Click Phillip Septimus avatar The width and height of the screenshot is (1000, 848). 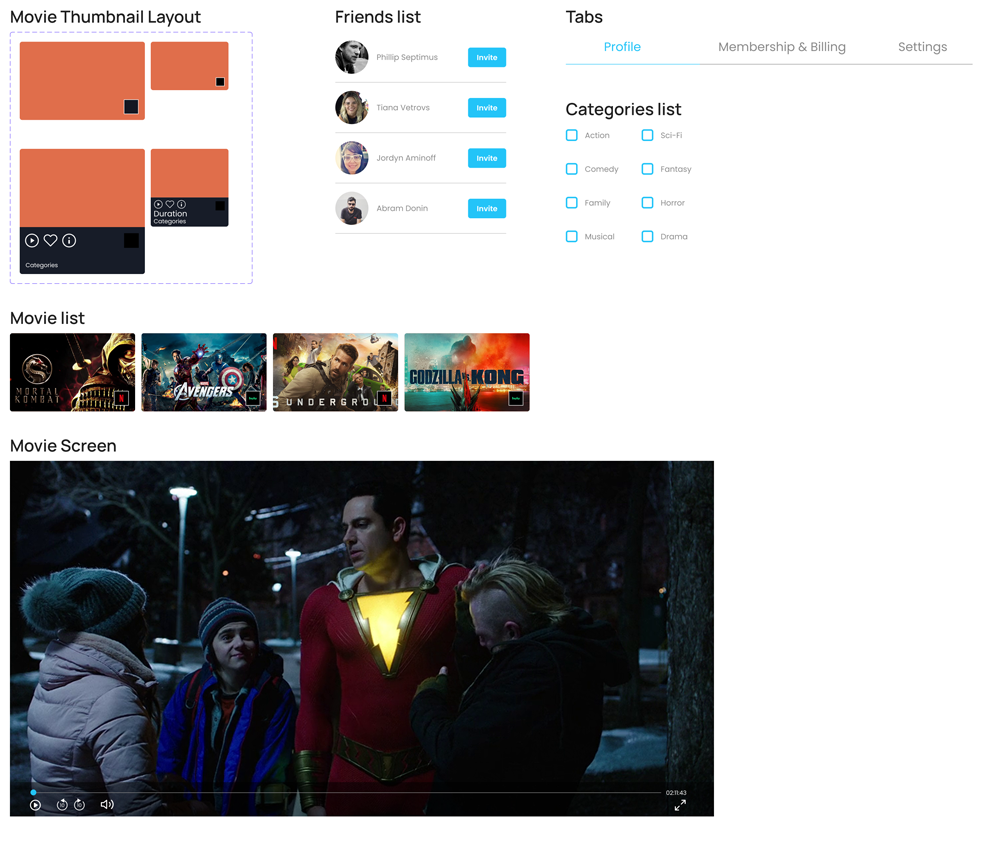(x=352, y=57)
